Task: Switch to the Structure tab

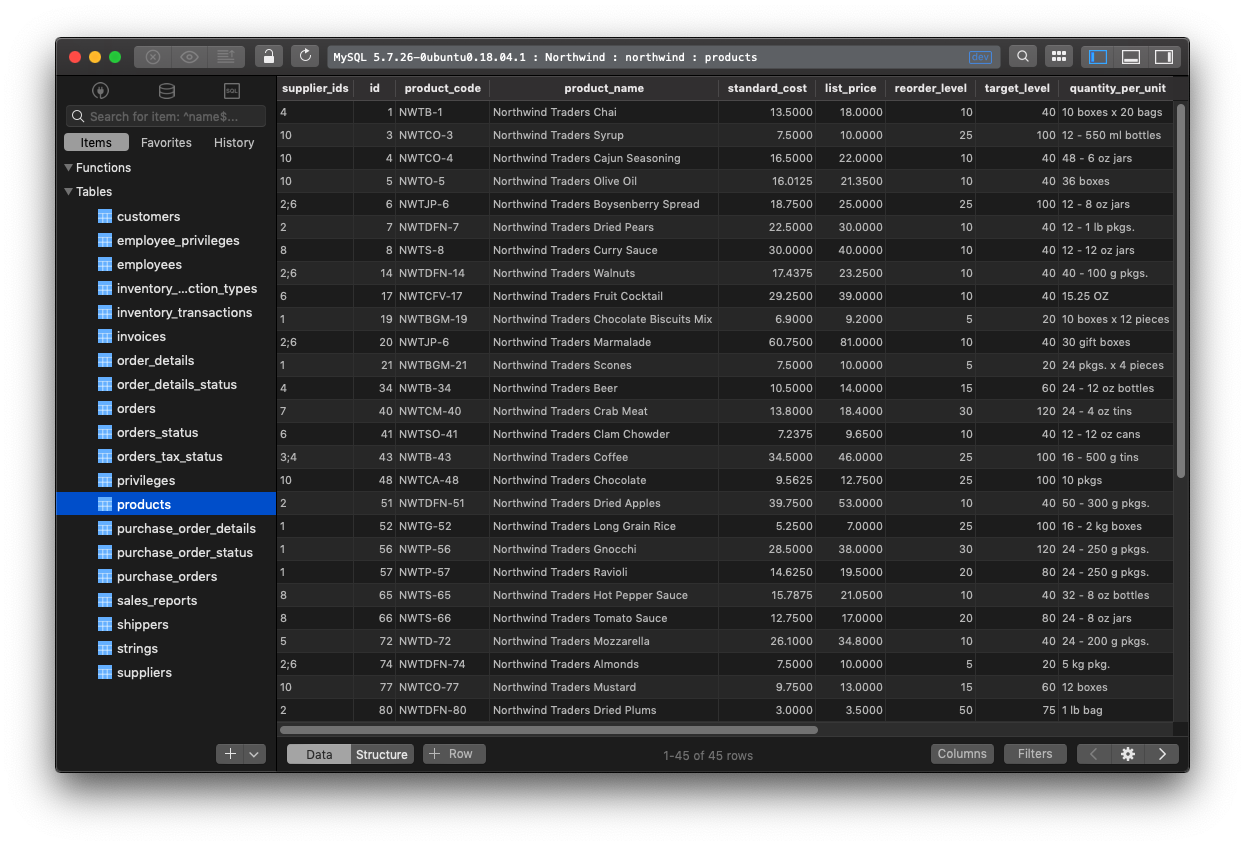Action: tap(382, 754)
